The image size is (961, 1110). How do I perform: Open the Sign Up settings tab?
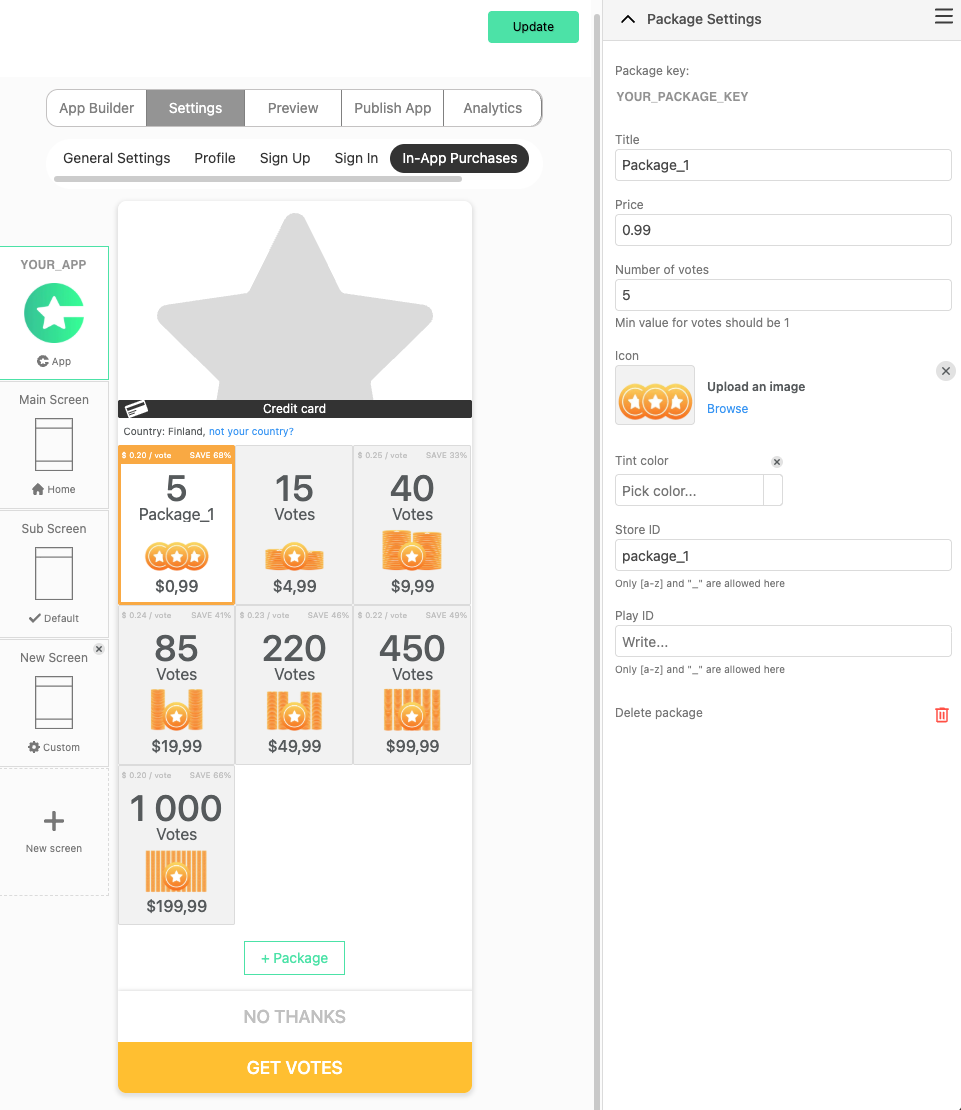[x=283, y=158]
